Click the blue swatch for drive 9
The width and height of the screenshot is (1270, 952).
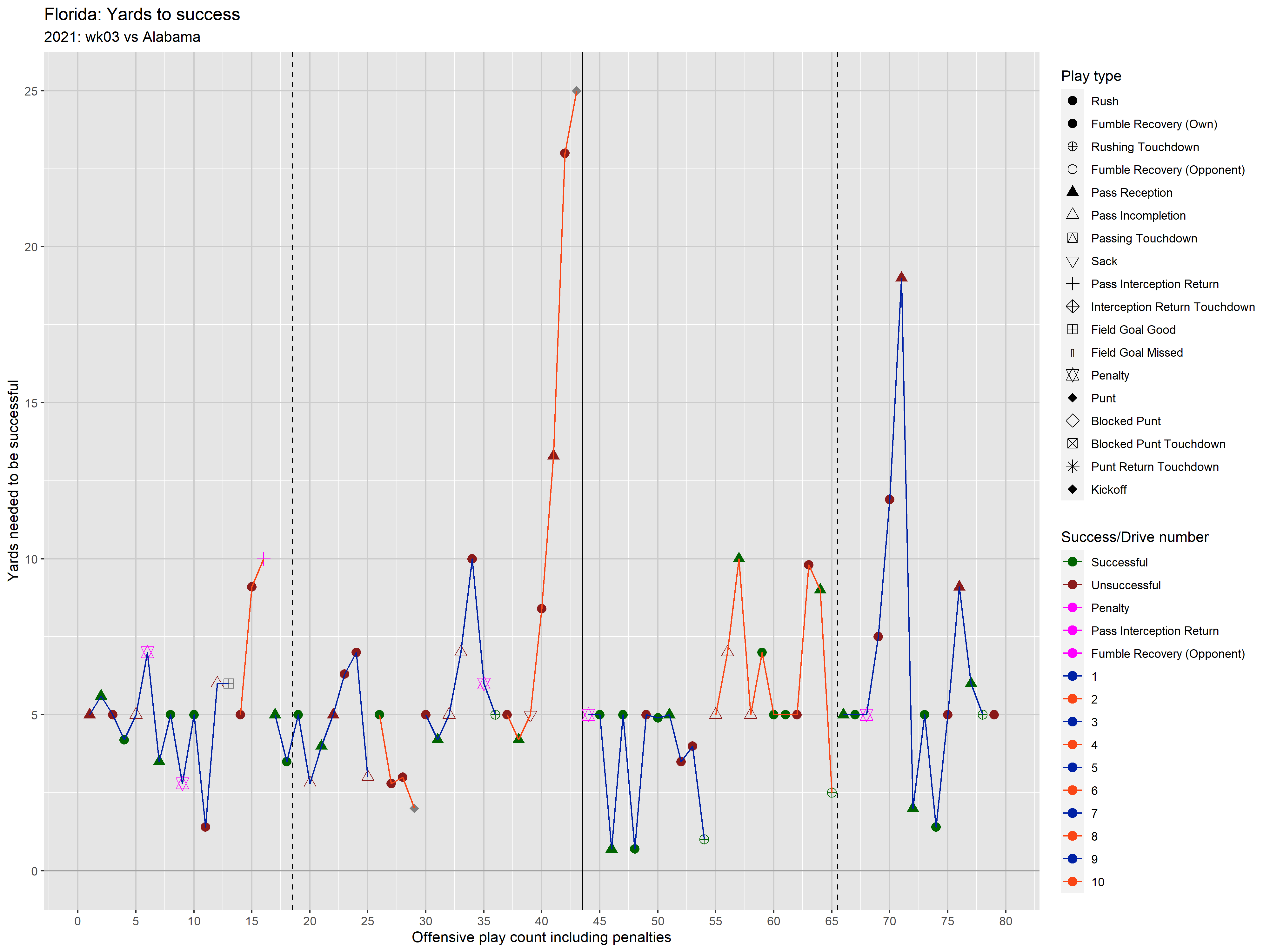click(1072, 859)
